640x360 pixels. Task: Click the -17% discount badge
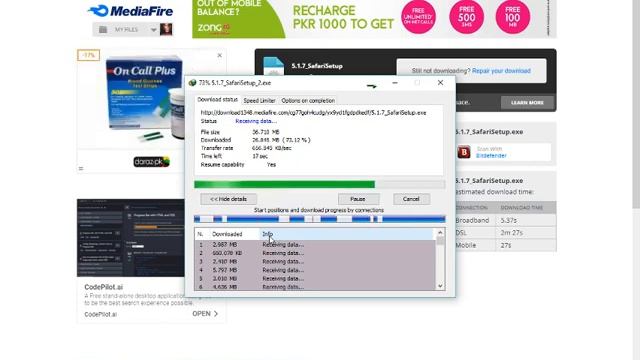tap(88, 55)
